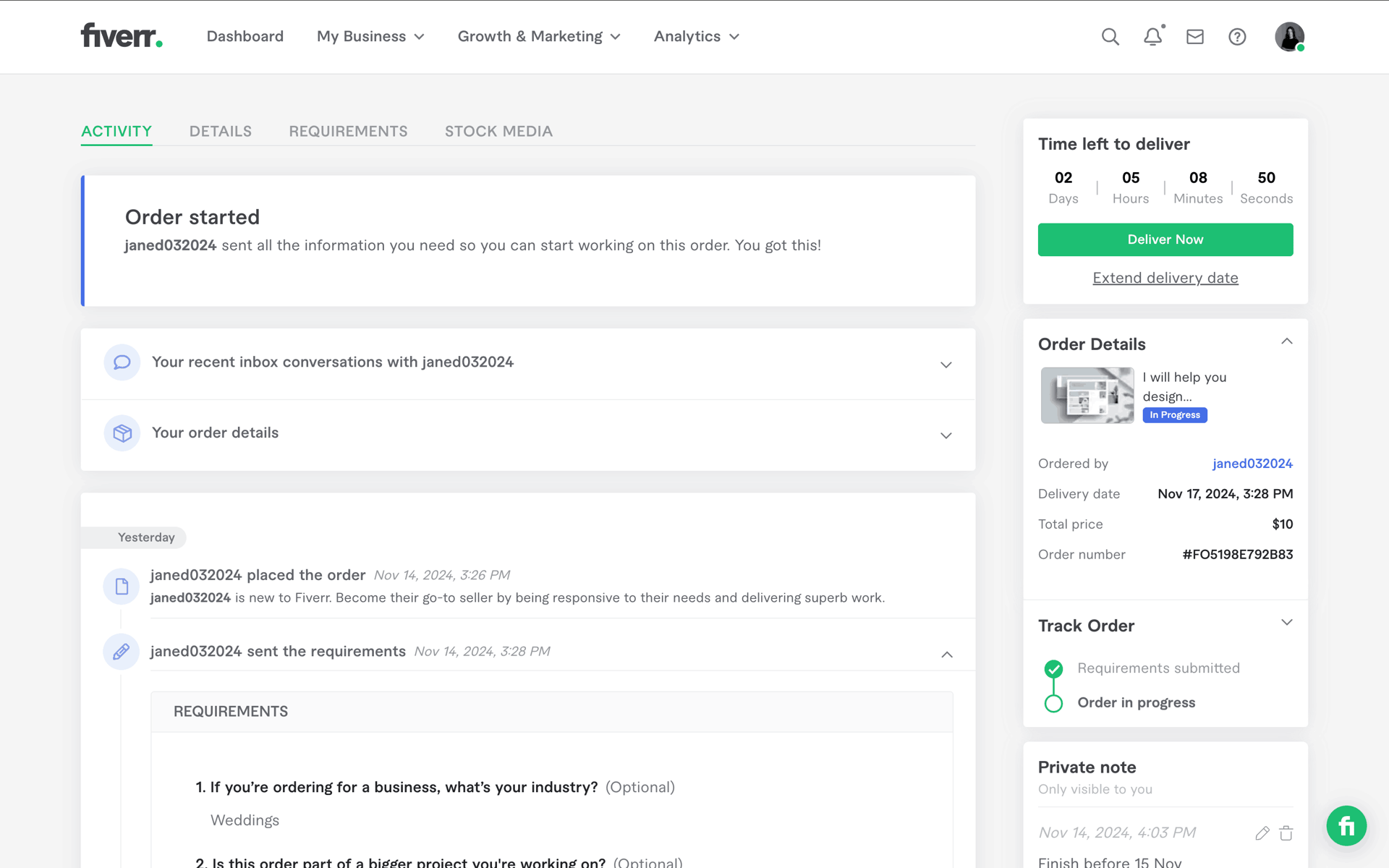Open janed032024 buyer profile link
Image resolution: width=1389 pixels, height=868 pixels.
(x=1252, y=464)
